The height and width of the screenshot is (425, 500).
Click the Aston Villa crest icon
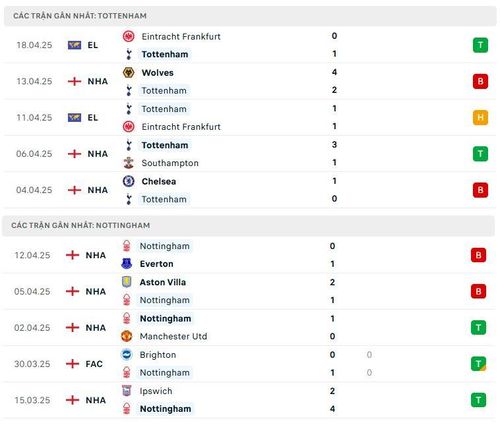127,282
